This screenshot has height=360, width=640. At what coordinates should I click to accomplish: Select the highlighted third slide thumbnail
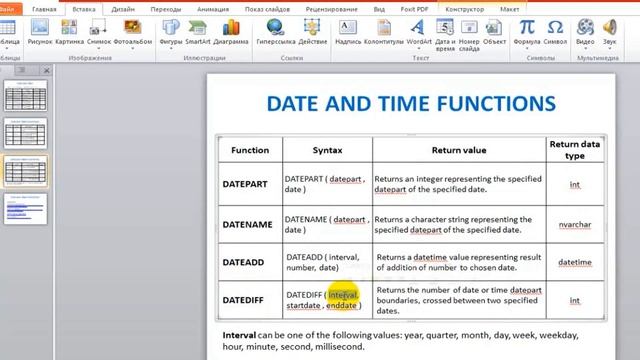[x=25, y=171]
